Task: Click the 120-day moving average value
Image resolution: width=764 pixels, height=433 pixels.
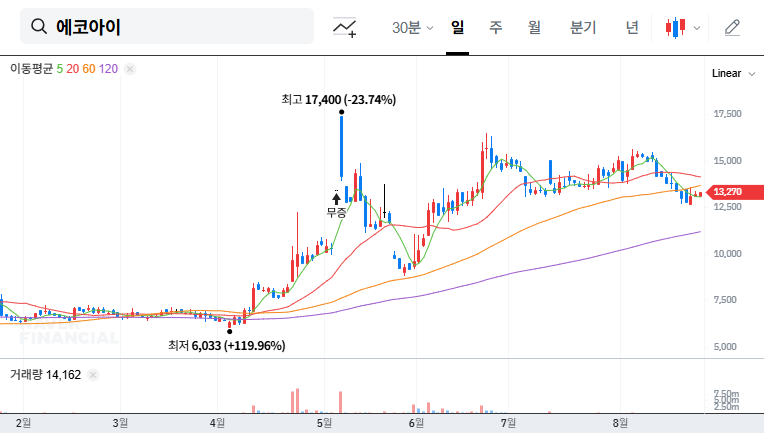Action: [x=108, y=69]
